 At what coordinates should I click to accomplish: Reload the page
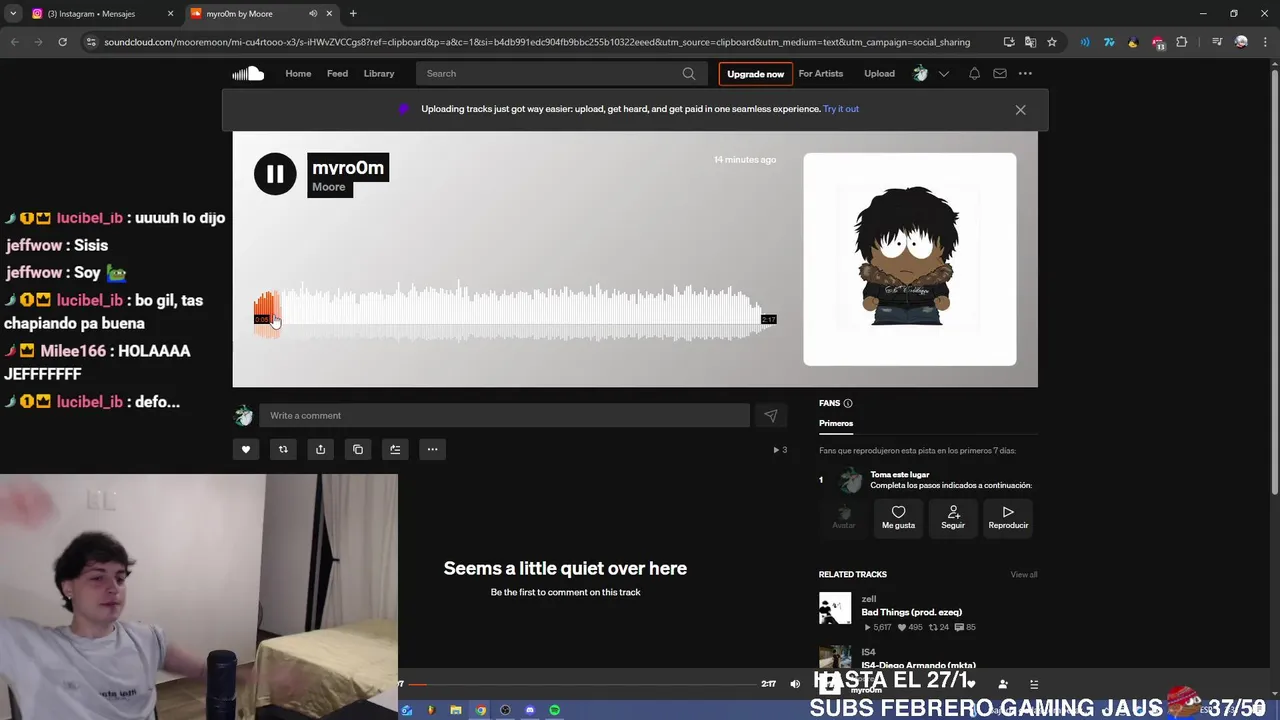pyautogui.click(x=62, y=42)
